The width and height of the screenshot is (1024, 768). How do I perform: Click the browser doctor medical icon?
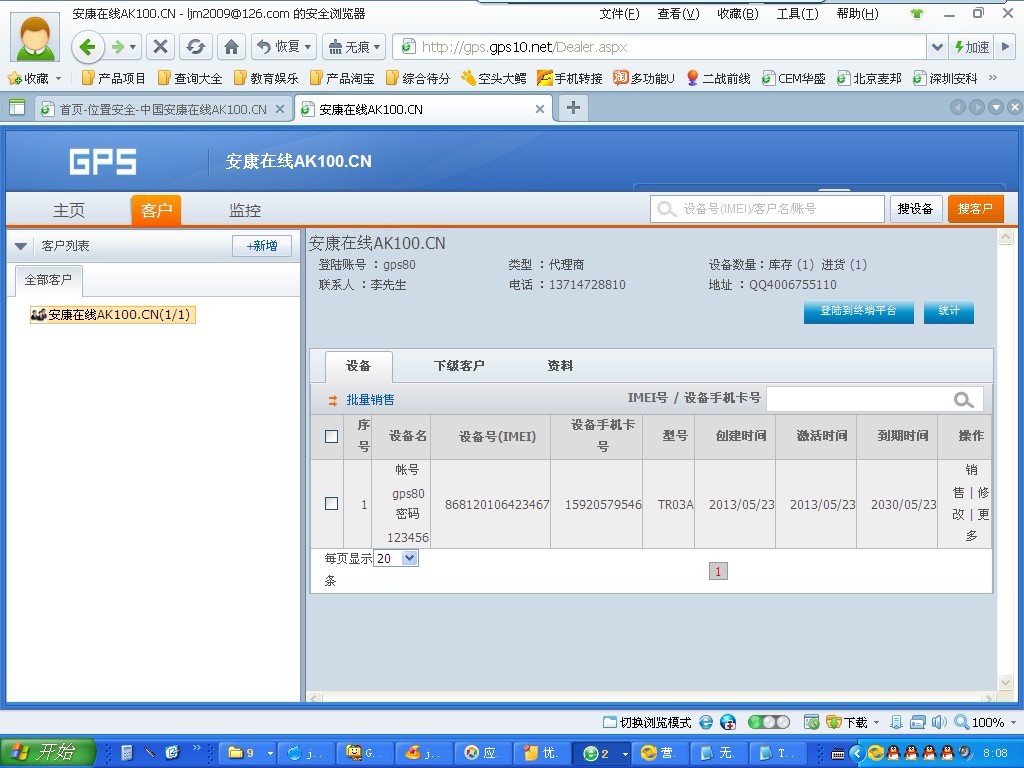tap(728, 722)
